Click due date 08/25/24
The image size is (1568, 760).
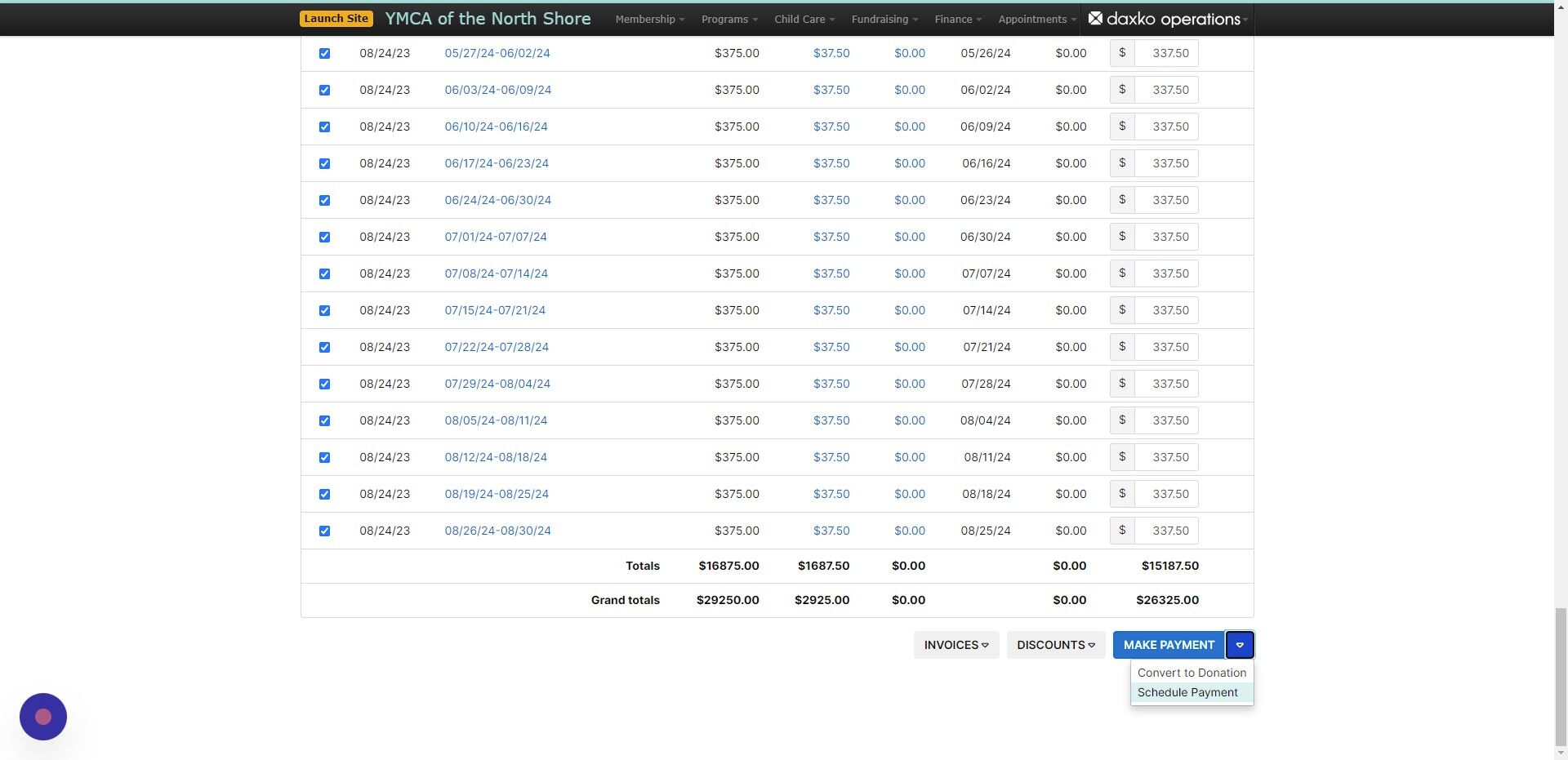[x=985, y=531]
